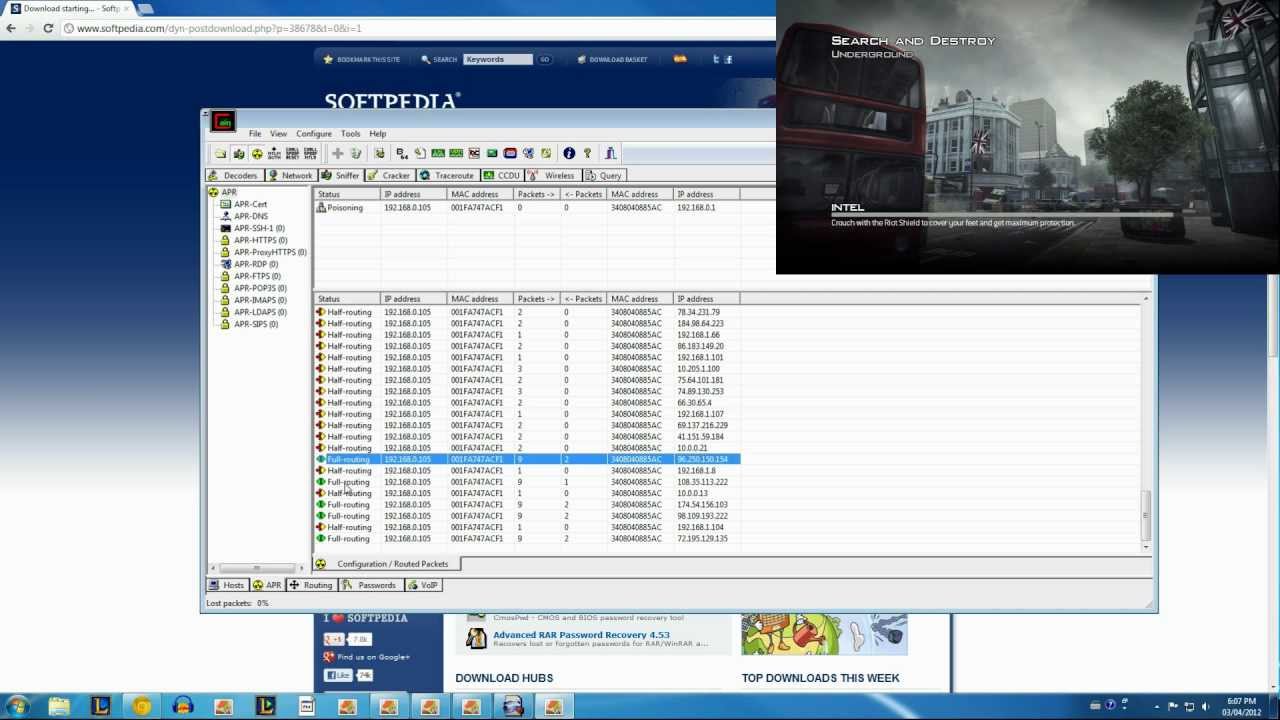
Task: Click the volume speaker tray icon
Action: pyautogui.click(x=1206, y=706)
